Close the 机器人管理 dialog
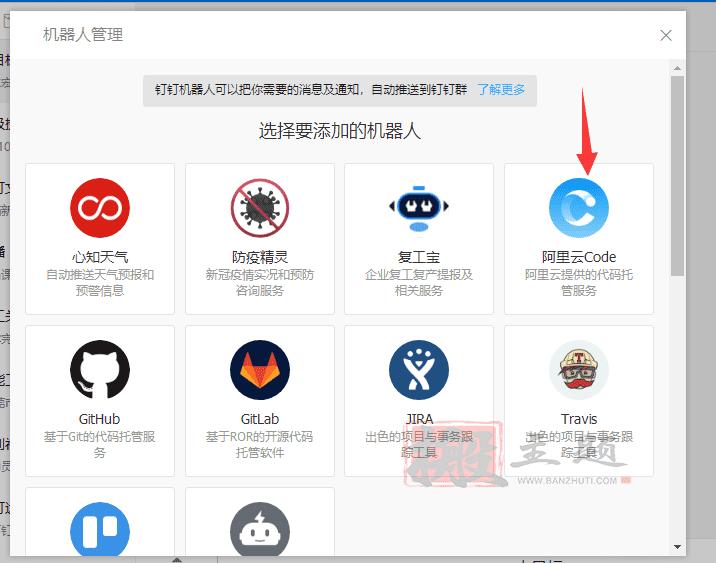The width and height of the screenshot is (716, 563). pyautogui.click(x=666, y=35)
